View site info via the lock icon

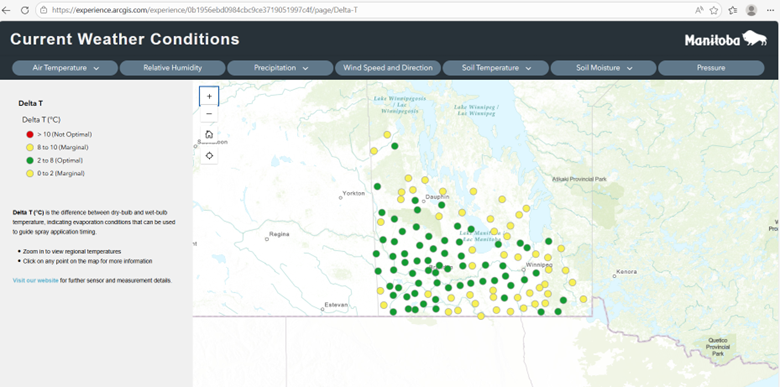click(44, 10)
